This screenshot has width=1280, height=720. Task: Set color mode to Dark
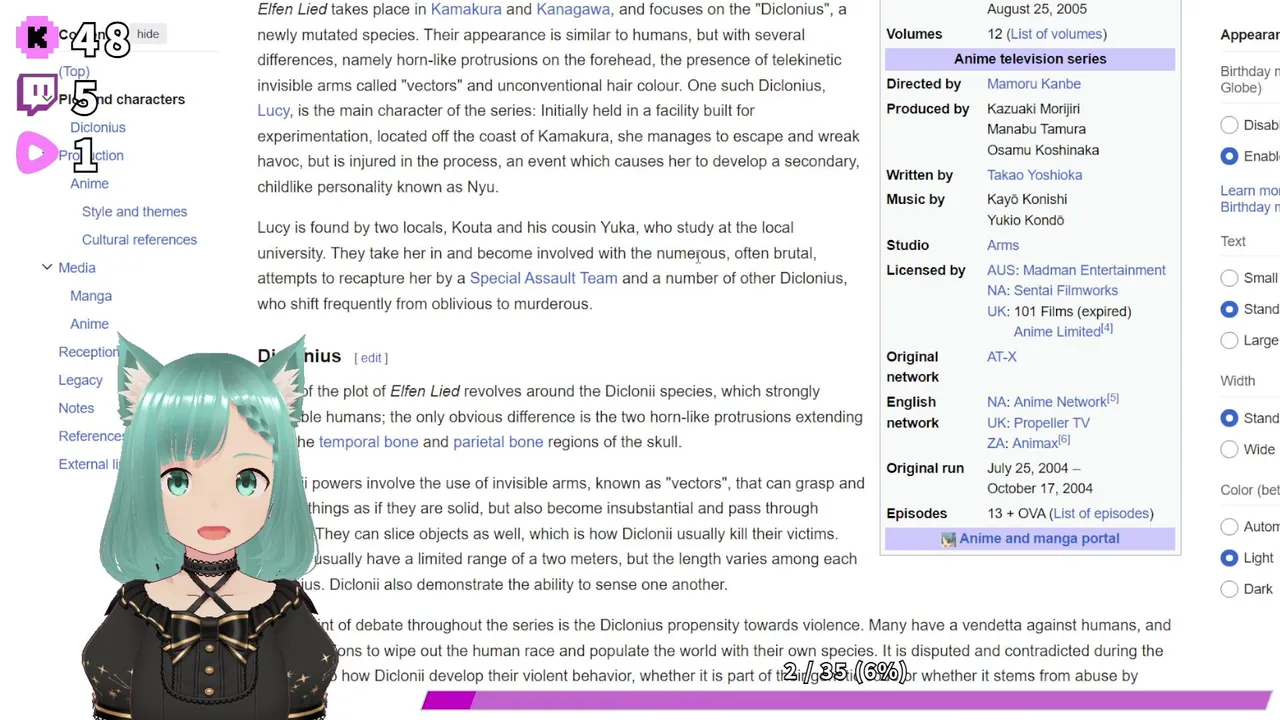pos(1229,589)
